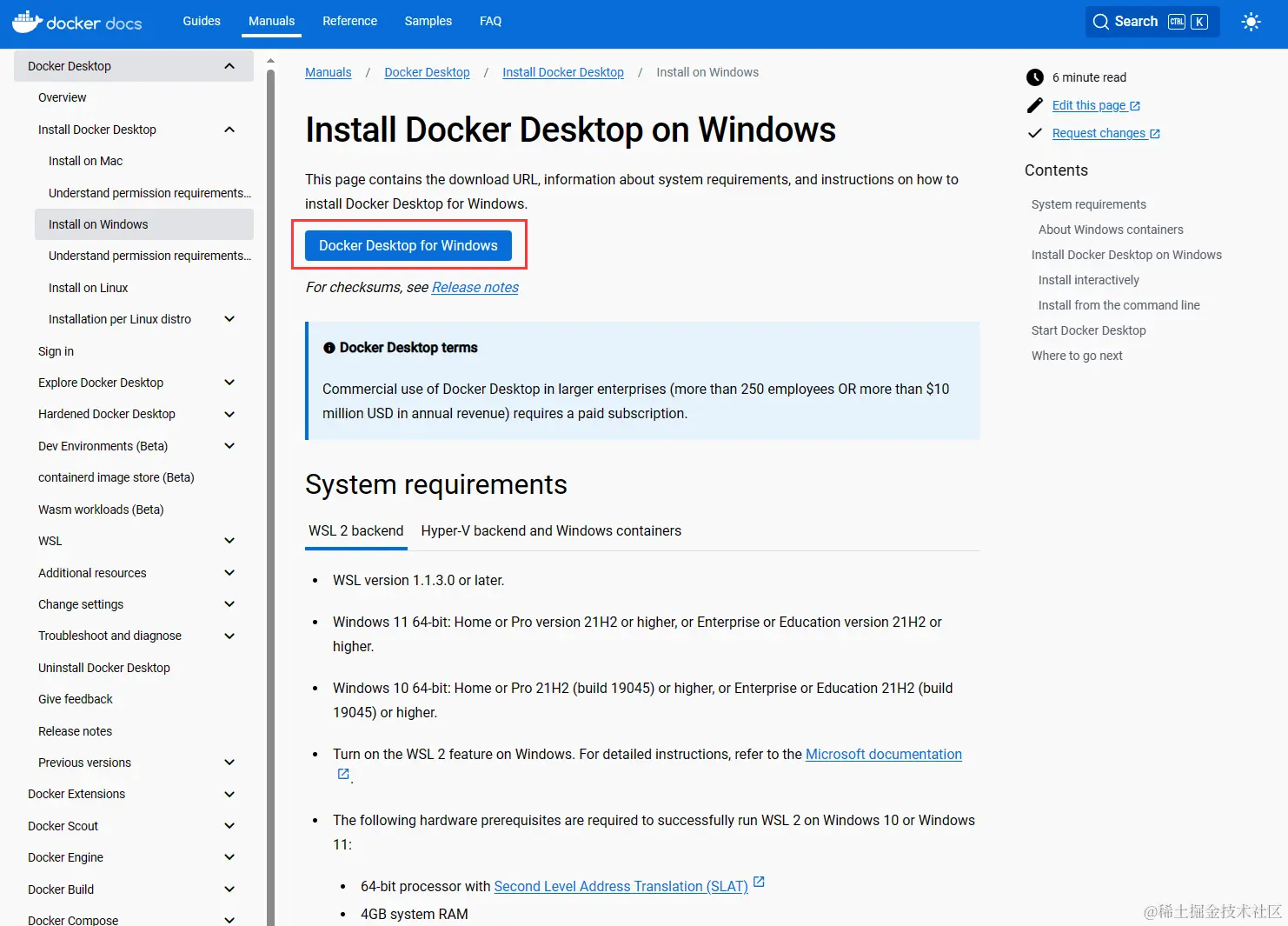The image size is (1288, 926).
Task: Click the checkmark icon beside Request changes
Action: click(1035, 133)
